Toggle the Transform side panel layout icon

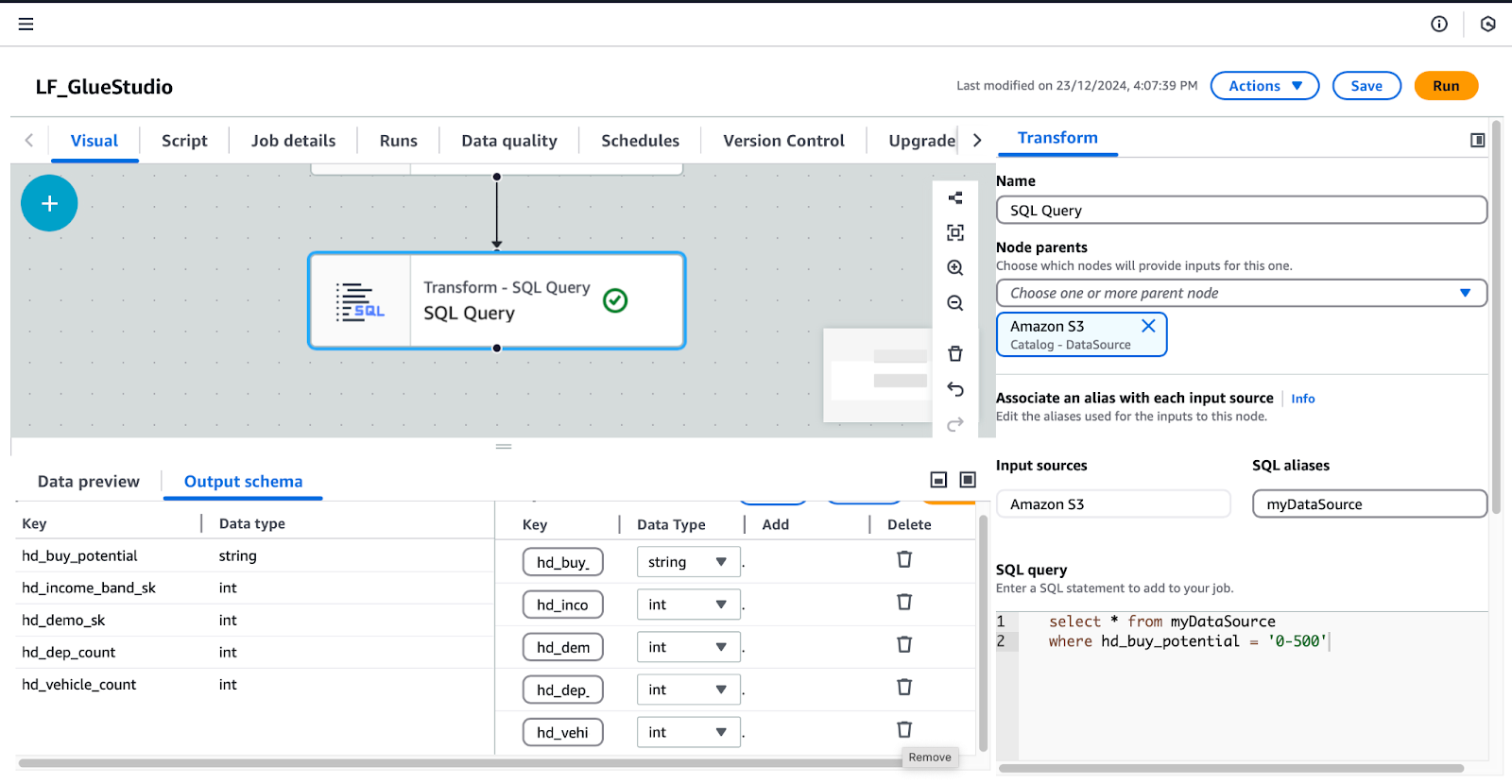point(1478,140)
